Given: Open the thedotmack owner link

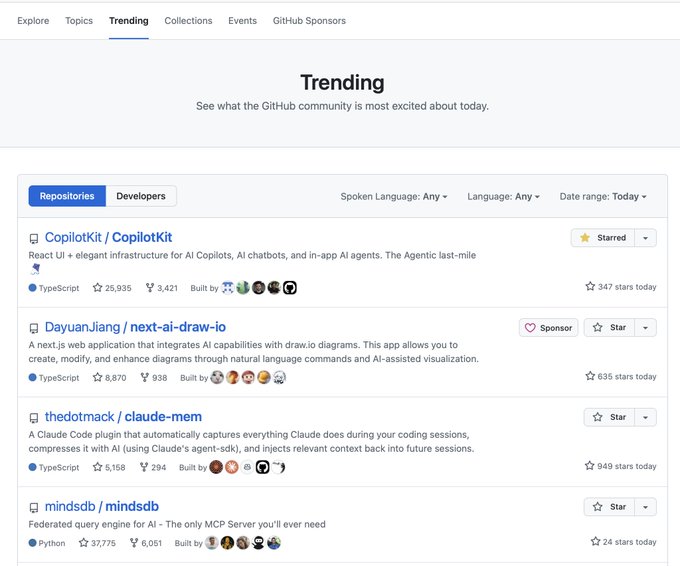Looking at the screenshot, I should pos(79,417).
